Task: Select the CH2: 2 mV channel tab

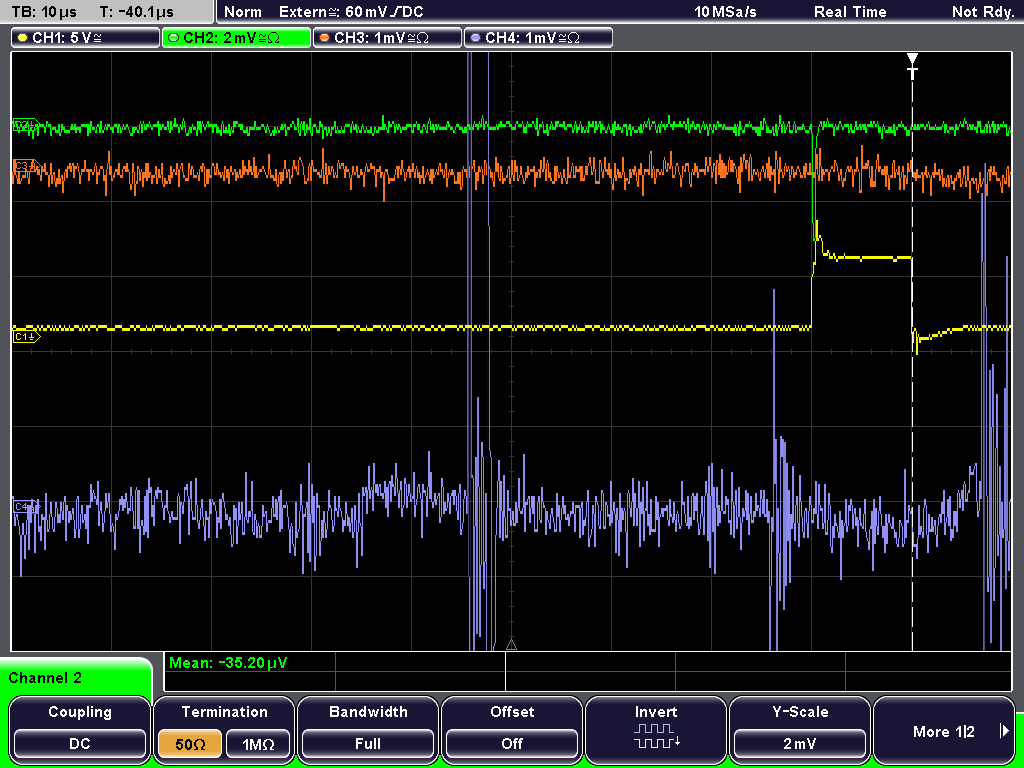Action: 236,38
